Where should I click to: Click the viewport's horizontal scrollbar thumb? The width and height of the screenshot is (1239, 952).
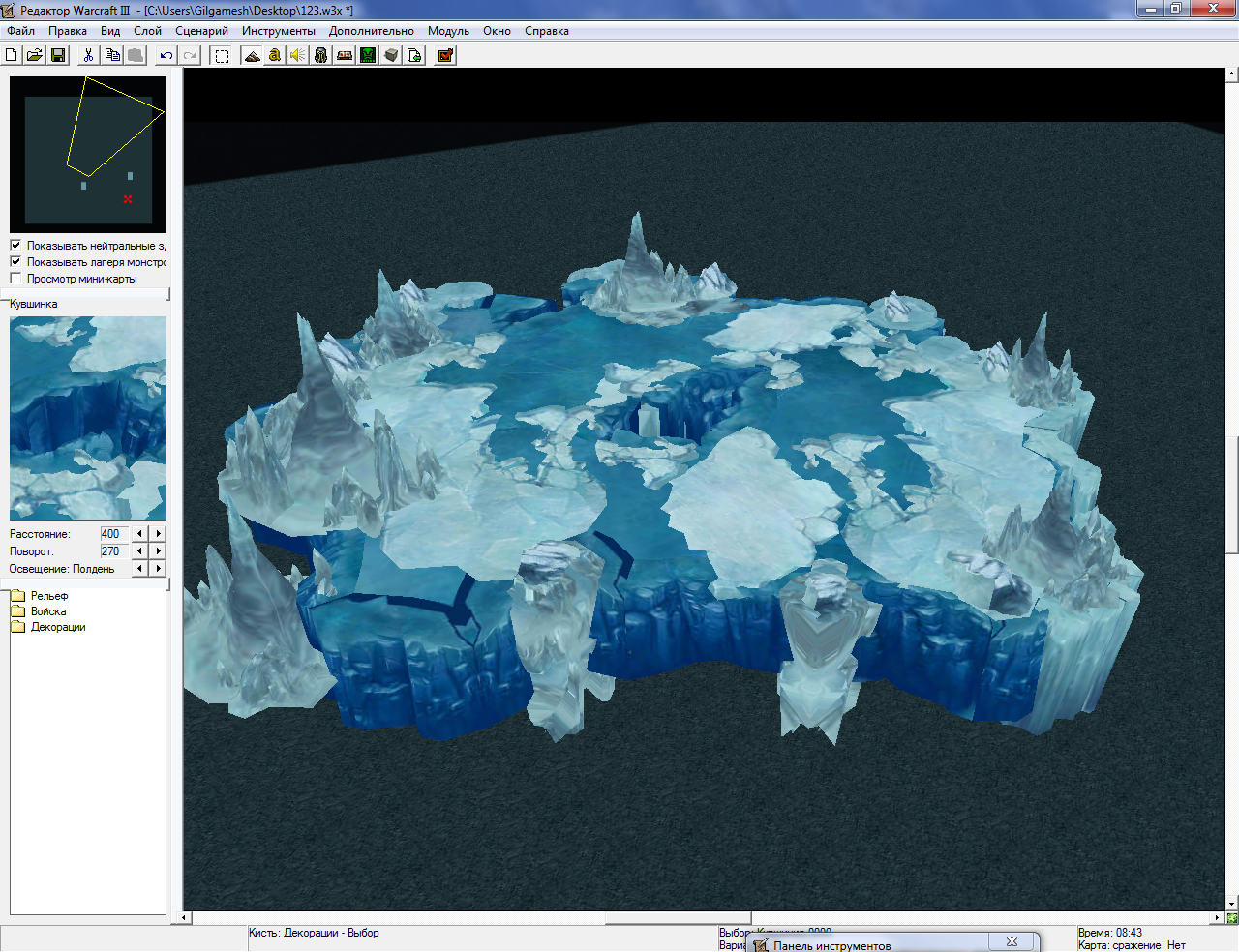679,917
